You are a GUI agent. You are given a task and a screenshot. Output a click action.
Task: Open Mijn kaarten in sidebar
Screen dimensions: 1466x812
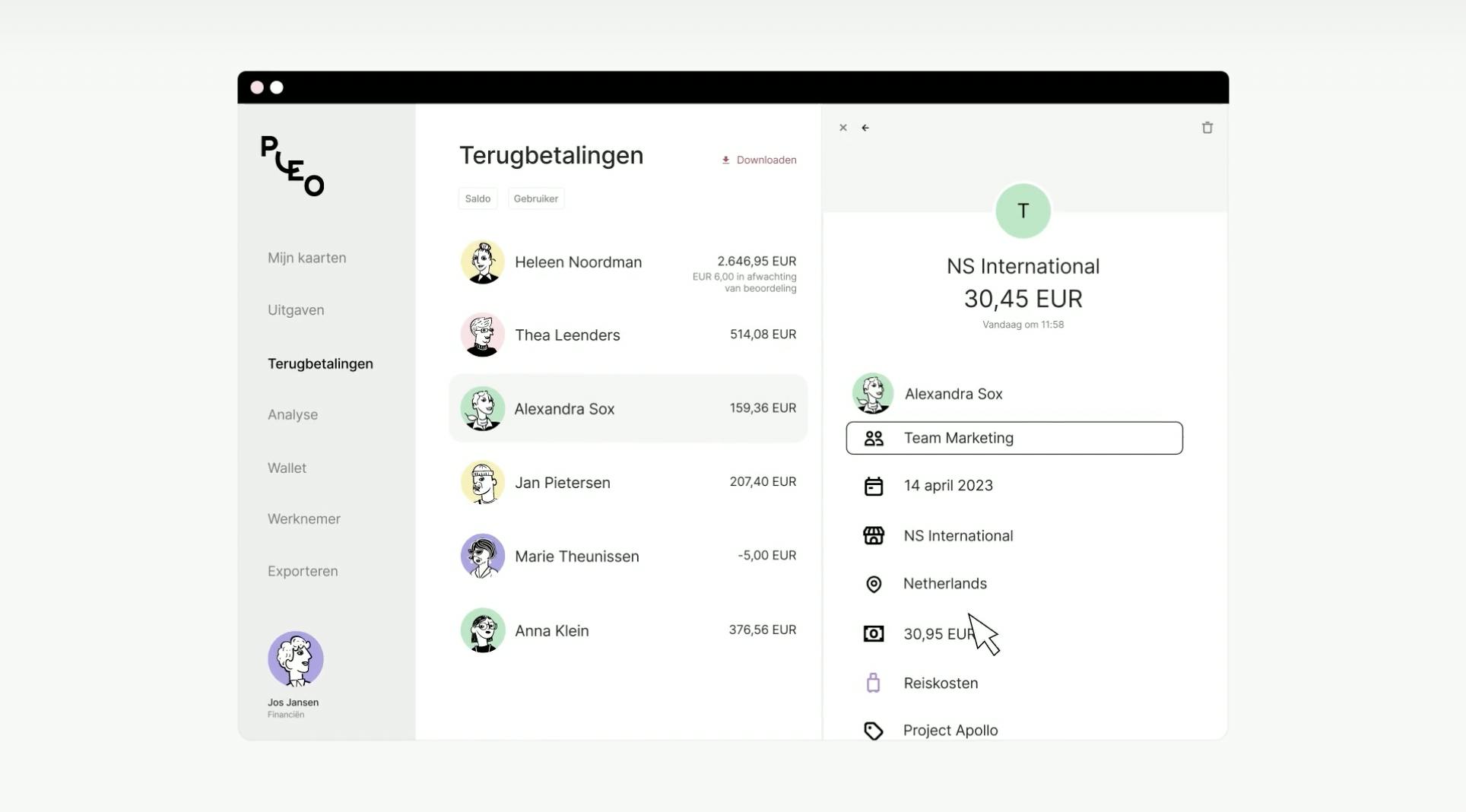pos(306,258)
